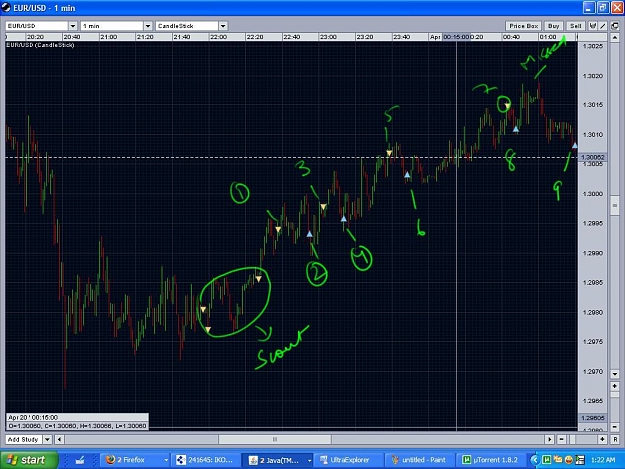625x469 pixels.
Task: Click the horizontal zoom slider
Action: point(573,439)
